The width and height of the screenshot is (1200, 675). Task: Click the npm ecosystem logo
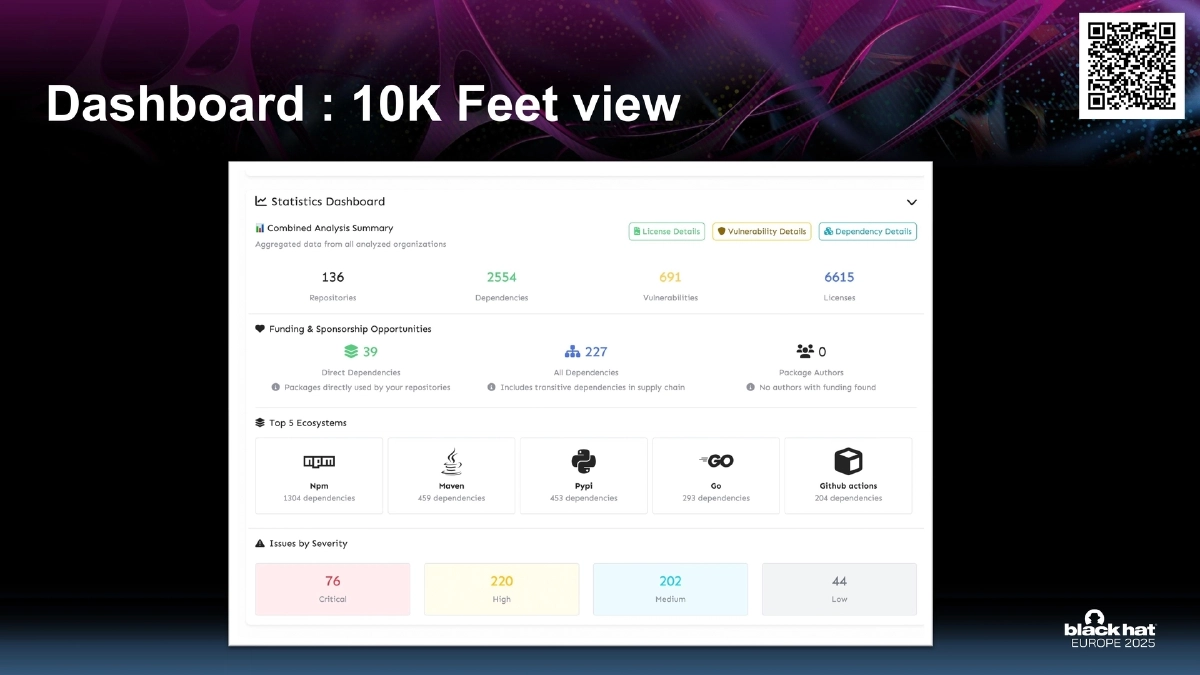coord(319,461)
